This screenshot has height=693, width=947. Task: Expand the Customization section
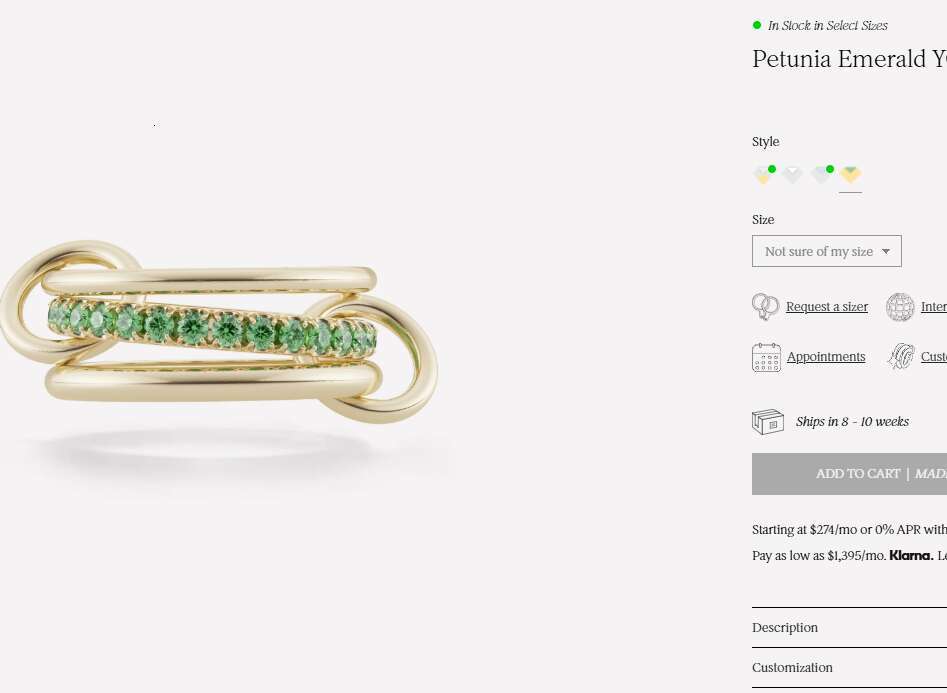point(792,668)
